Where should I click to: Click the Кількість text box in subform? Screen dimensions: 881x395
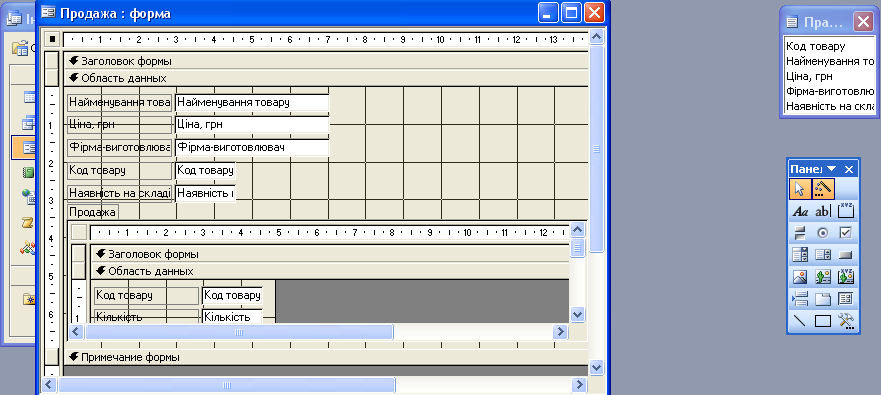[x=232, y=317]
